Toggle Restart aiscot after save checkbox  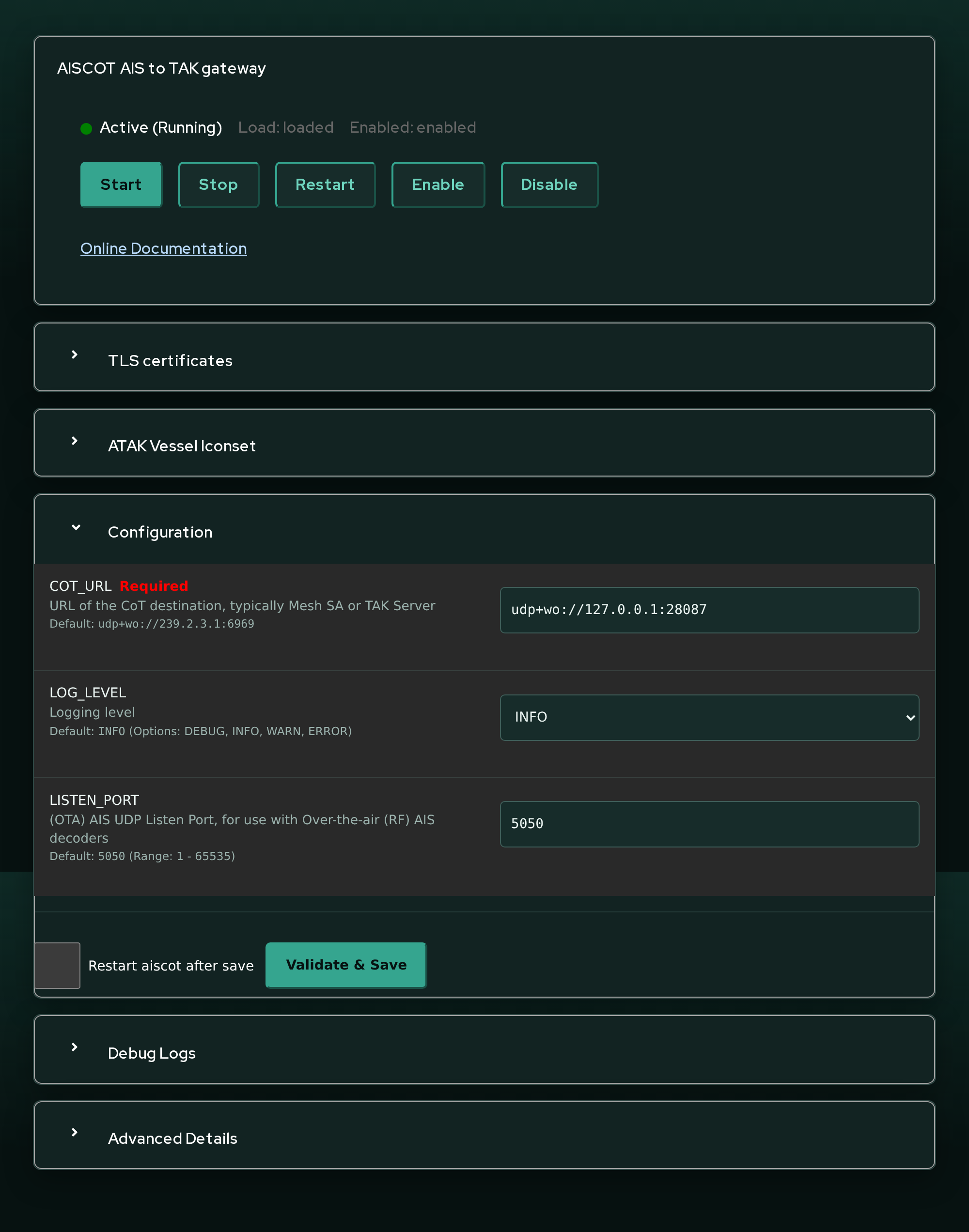pyautogui.click(x=57, y=966)
